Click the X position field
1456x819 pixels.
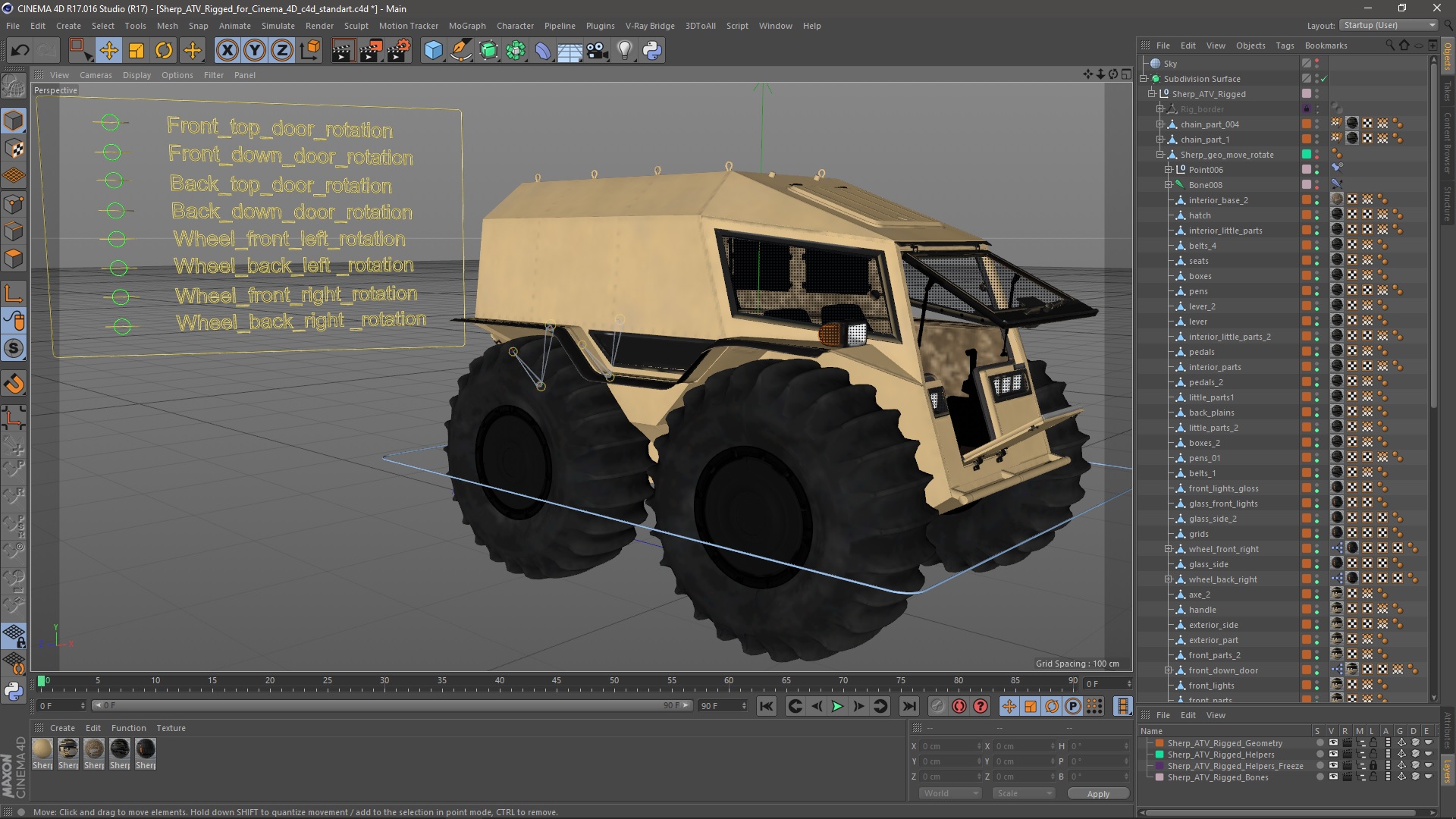(952, 746)
